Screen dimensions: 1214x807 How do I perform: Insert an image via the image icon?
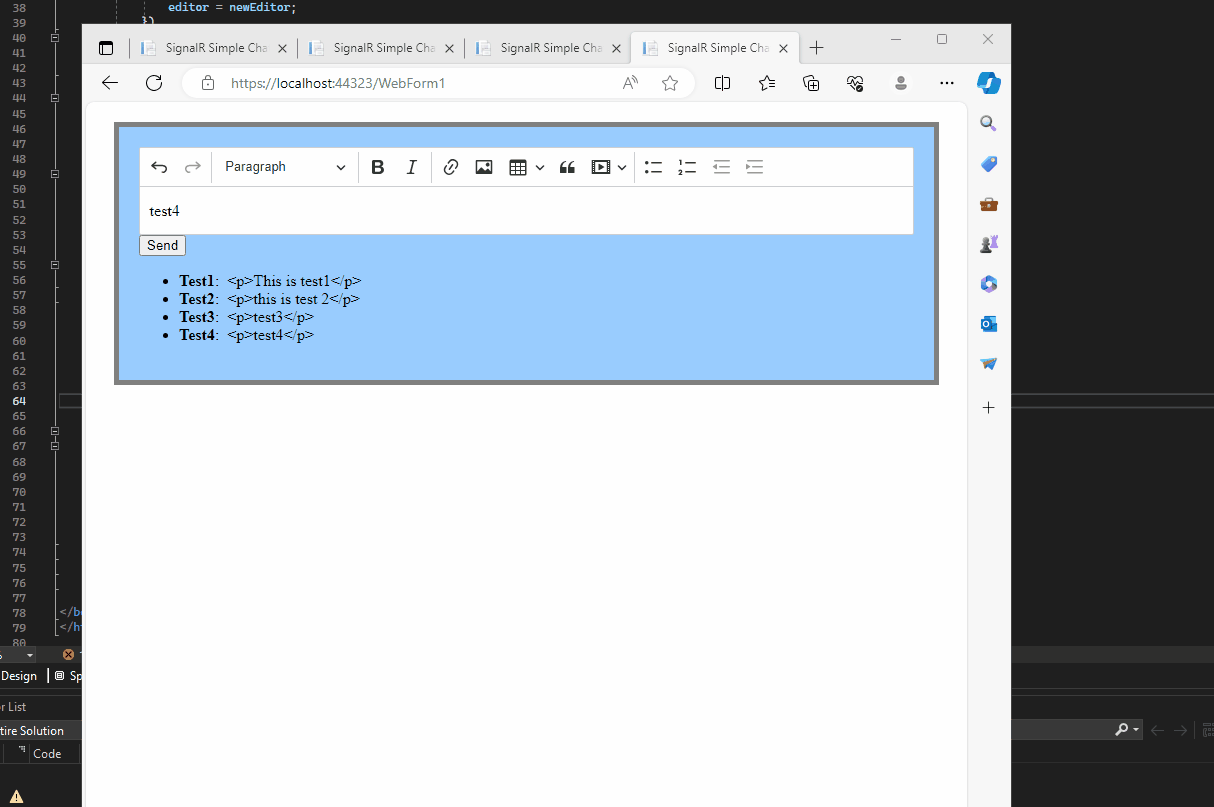coord(483,167)
